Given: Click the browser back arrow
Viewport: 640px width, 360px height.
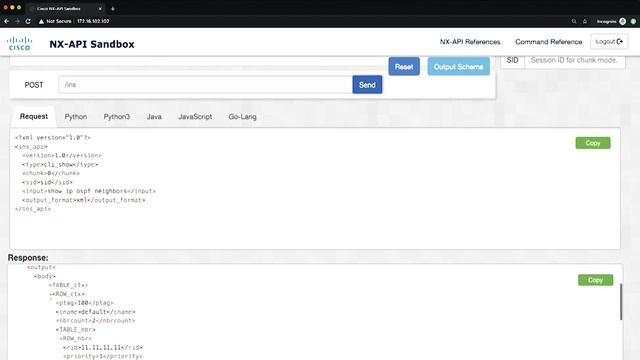Looking at the screenshot, I should (7, 21).
